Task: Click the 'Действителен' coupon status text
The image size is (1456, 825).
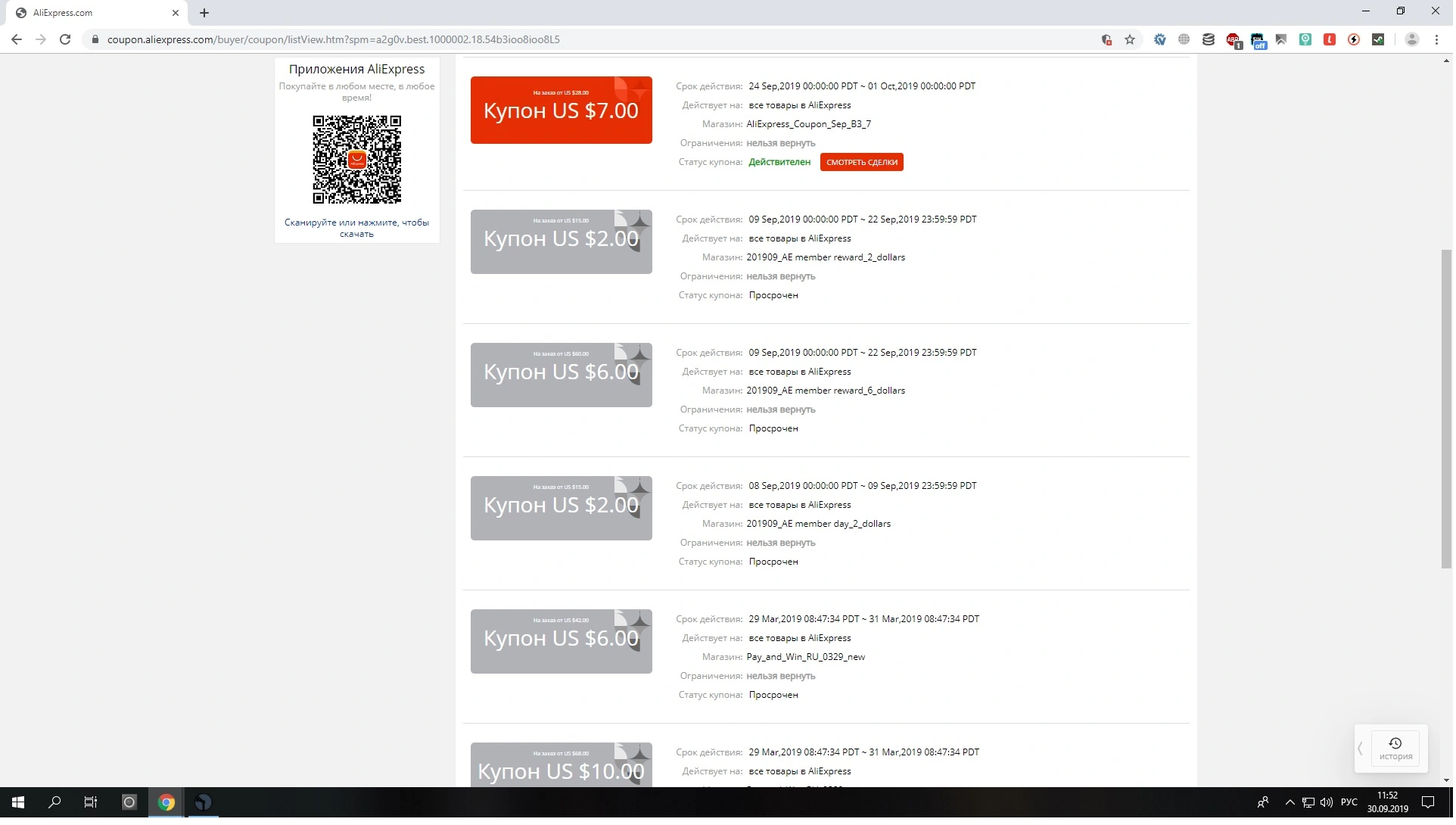Action: 779,162
